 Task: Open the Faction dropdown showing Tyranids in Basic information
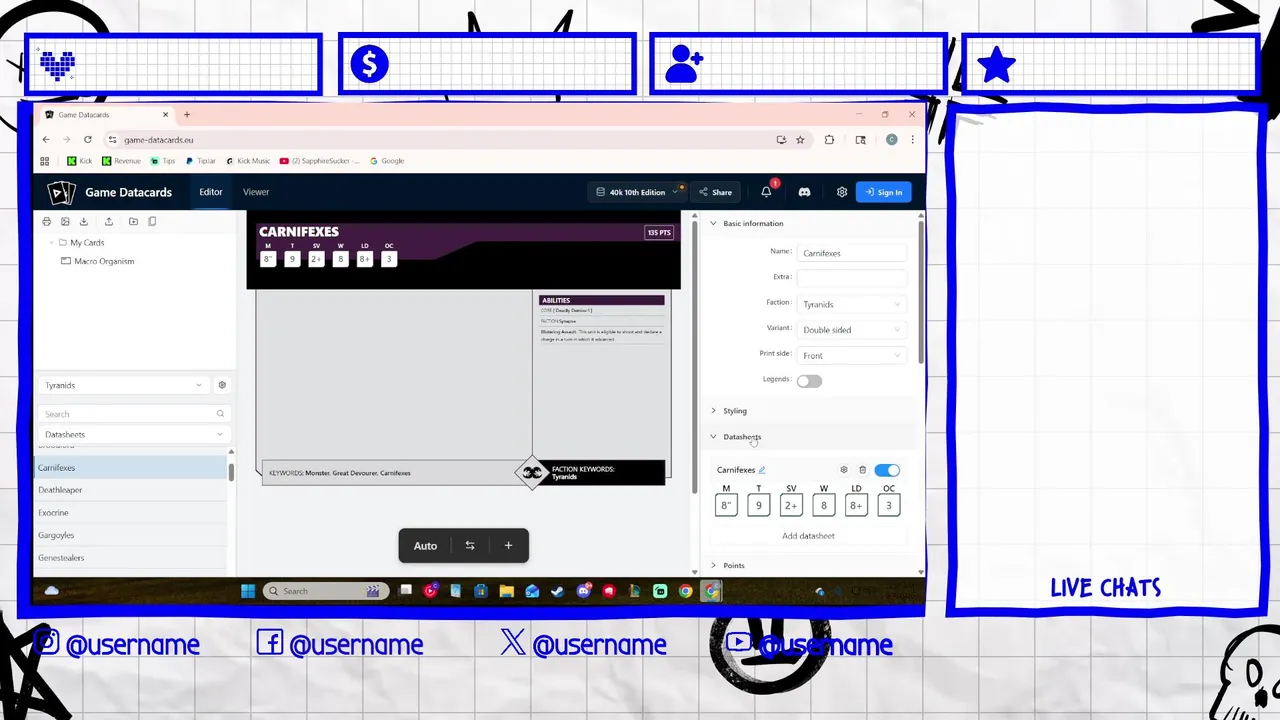click(851, 304)
